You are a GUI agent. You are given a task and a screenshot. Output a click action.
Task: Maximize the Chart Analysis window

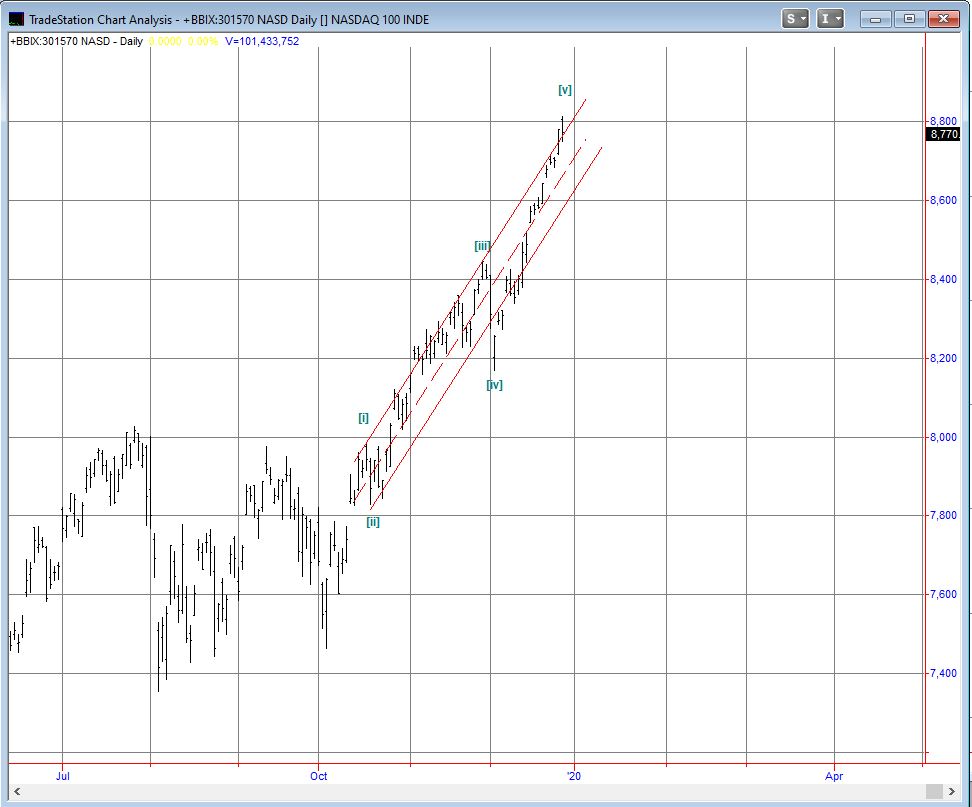(909, 18)
